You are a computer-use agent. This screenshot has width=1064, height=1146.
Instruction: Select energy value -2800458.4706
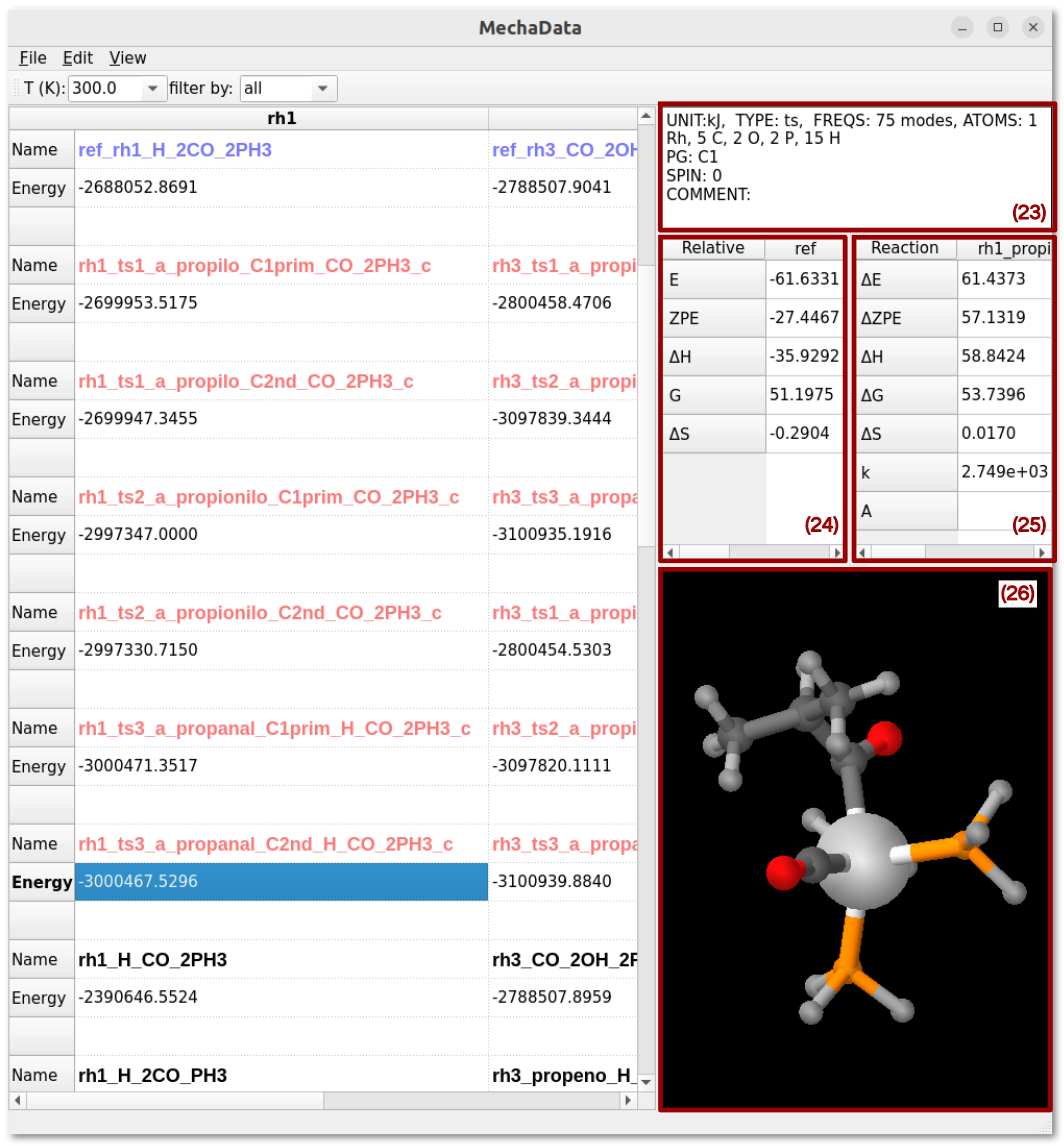click(x=563, y=303)
